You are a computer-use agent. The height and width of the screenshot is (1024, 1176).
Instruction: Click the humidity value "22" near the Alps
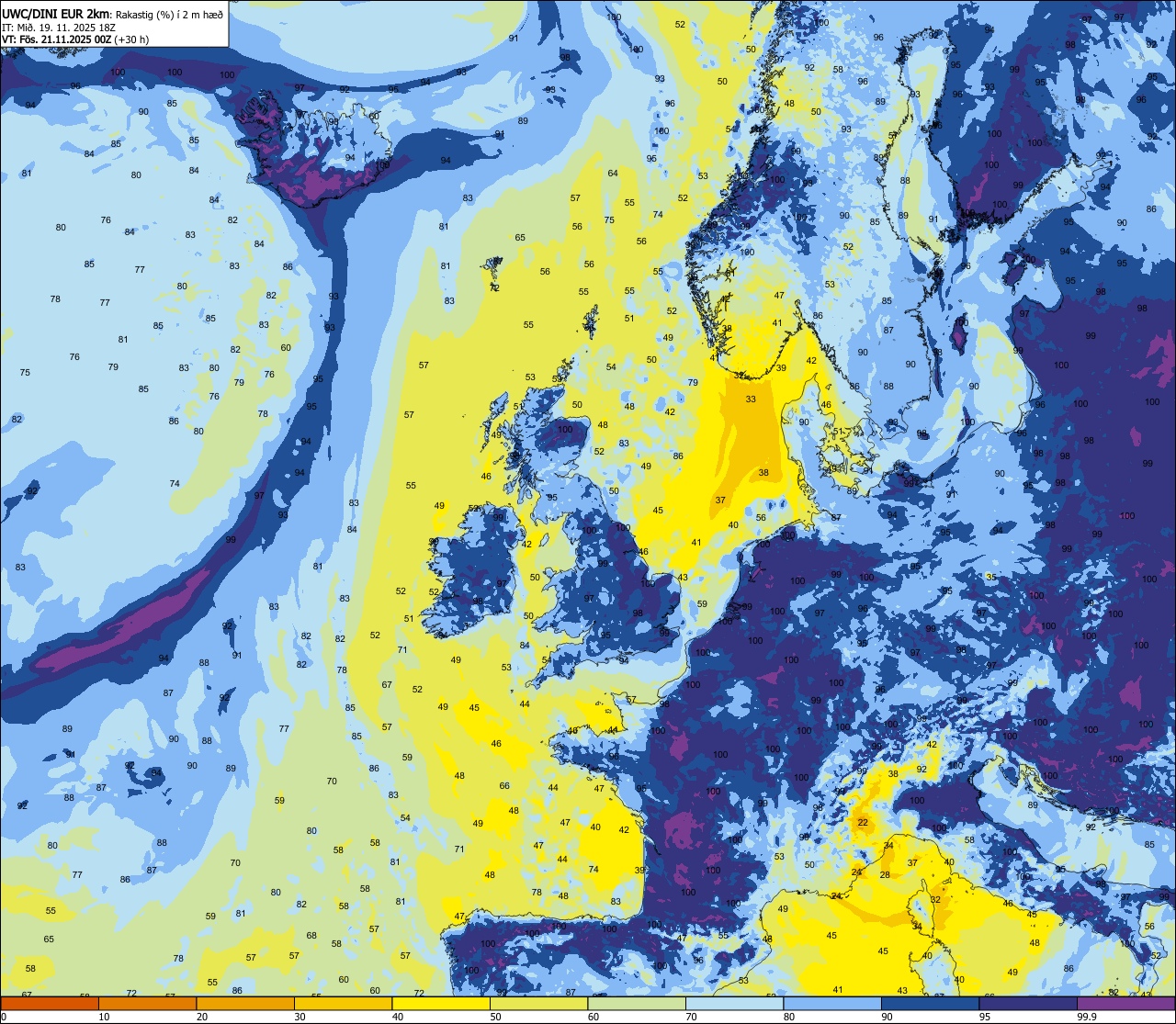863,823
